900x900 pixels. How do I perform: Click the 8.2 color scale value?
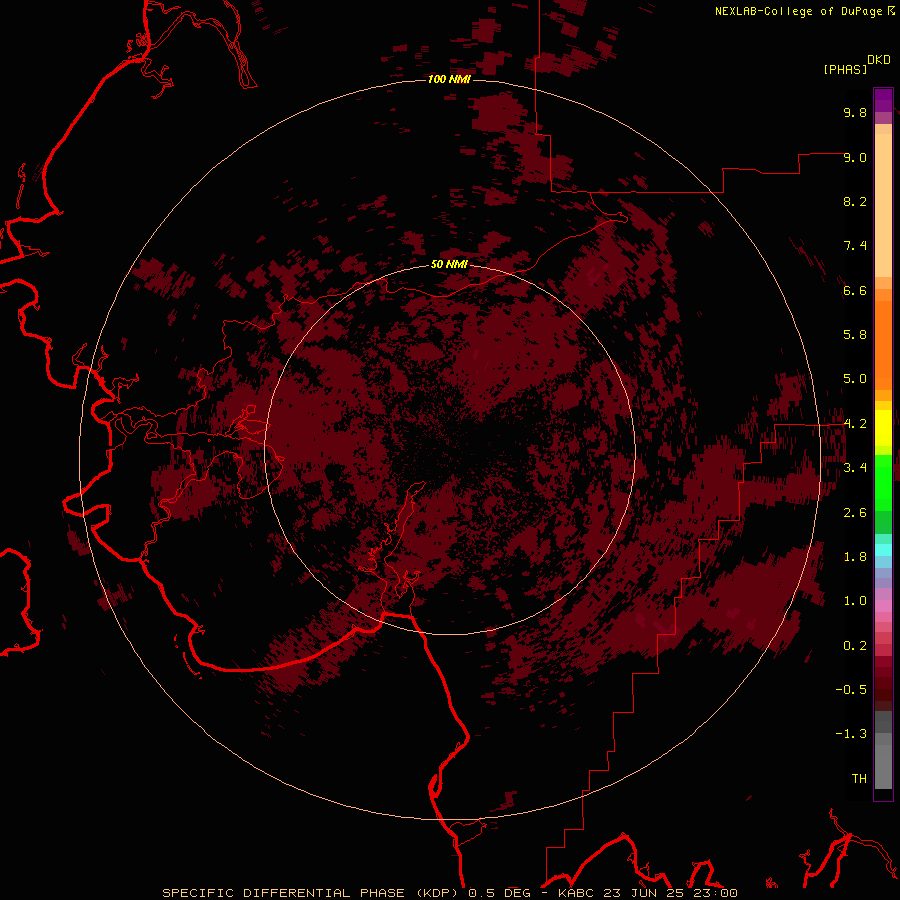pyautogui.click(x=855, y=201)
